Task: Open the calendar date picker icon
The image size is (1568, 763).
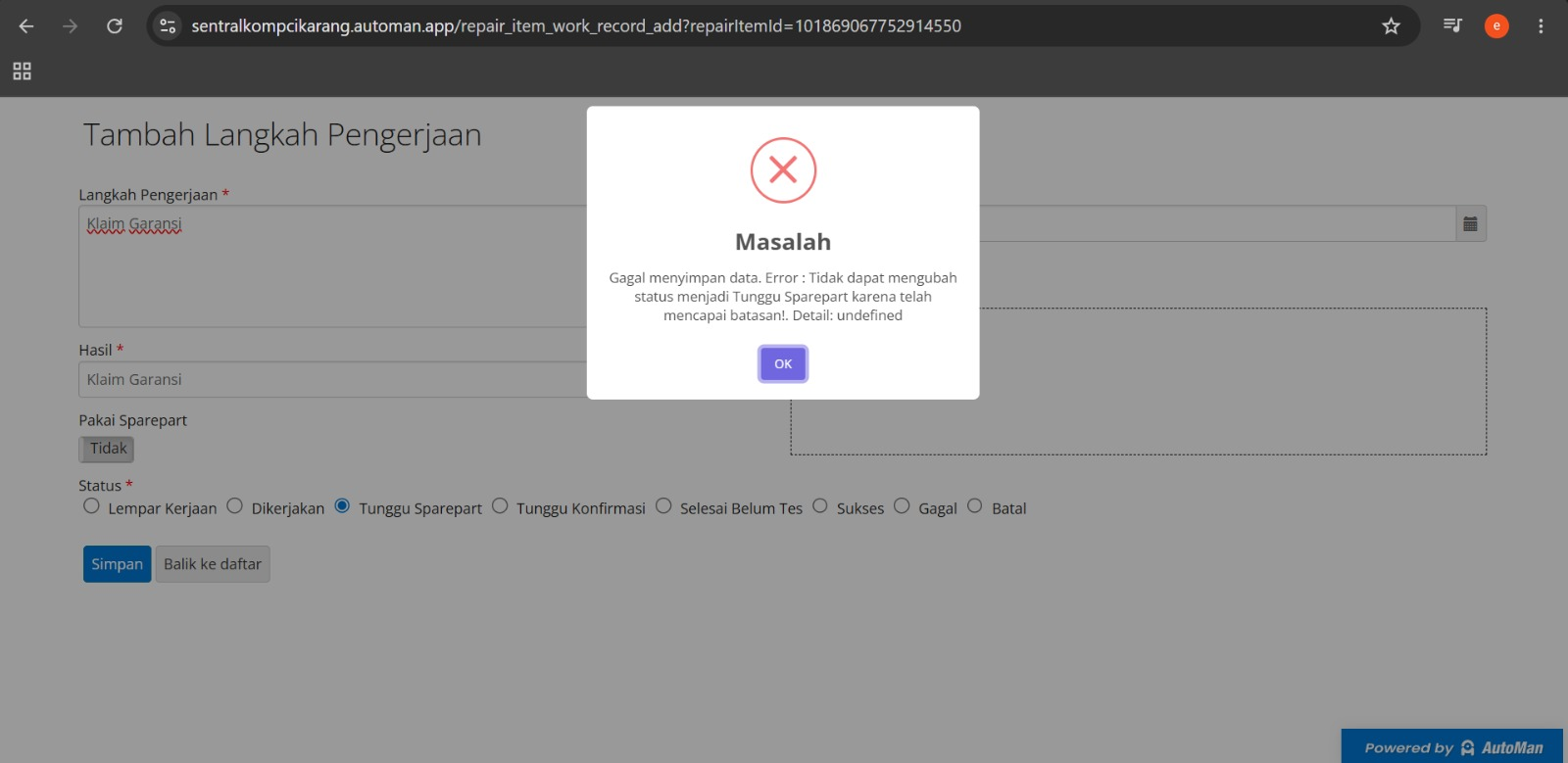Action: [1470, 223]
